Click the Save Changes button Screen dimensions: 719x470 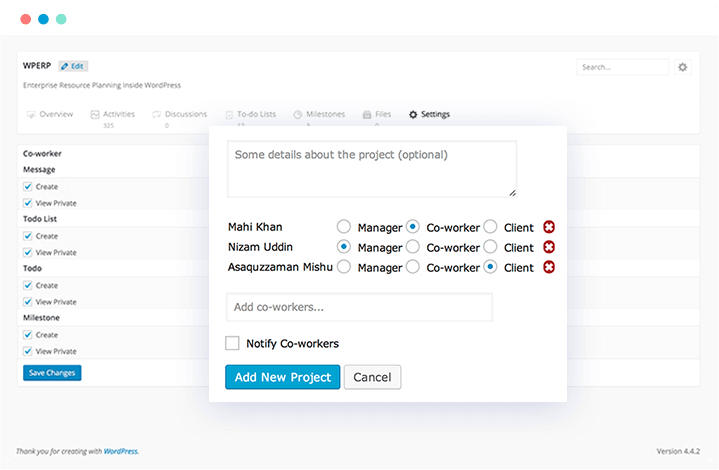[x=52, y=373]
